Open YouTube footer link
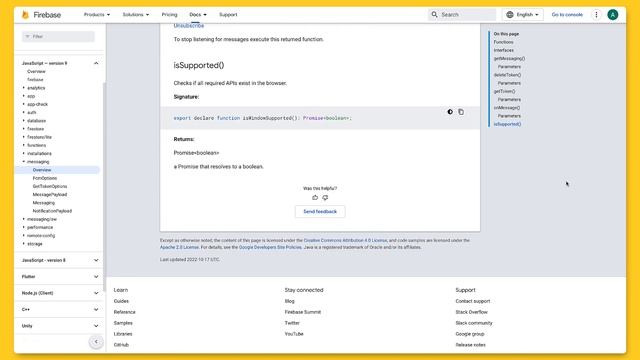640x360 pixels. (x=294, y=334)
